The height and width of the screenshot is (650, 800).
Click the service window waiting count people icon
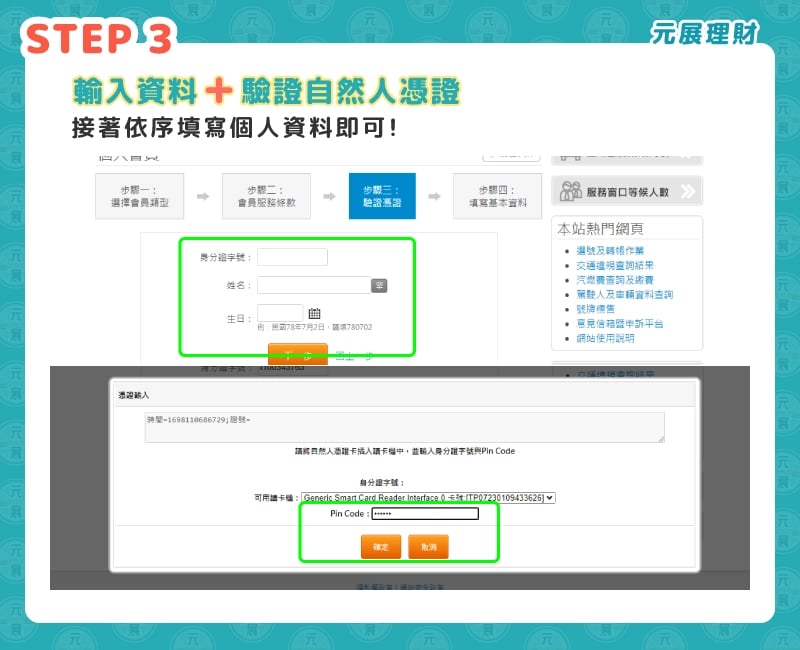click(x=570, y=191)
